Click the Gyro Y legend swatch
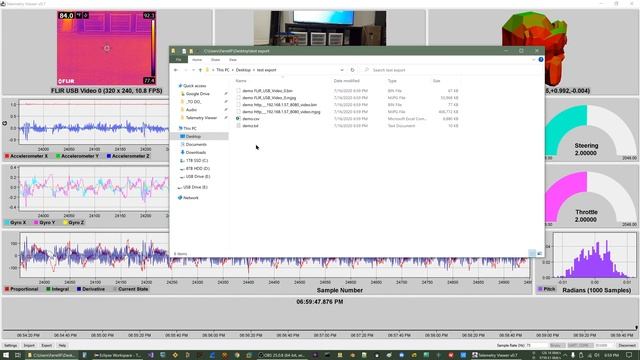The width and height of the screenshot is (640, 360). 36,222
